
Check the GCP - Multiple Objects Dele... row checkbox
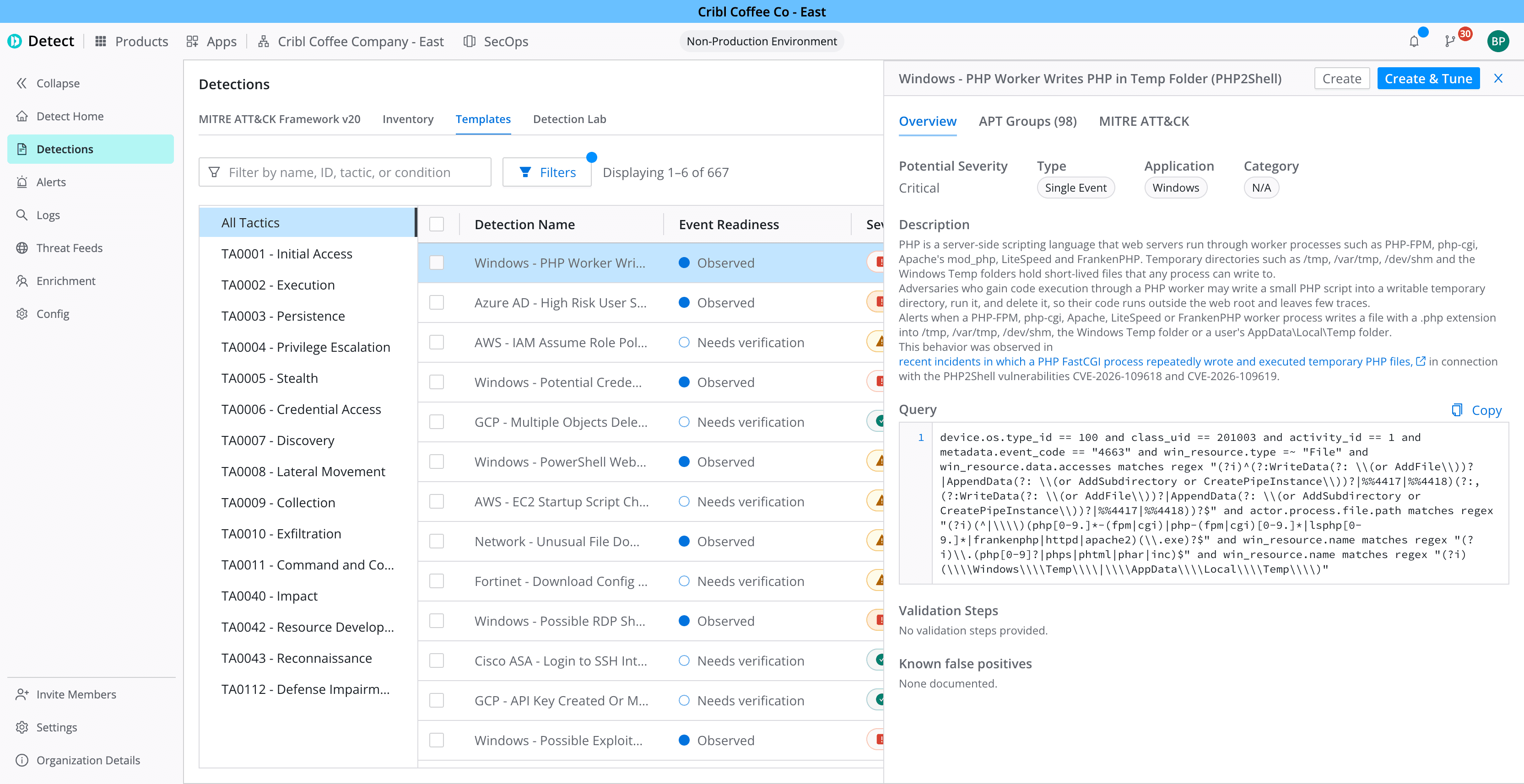point(437,422)
